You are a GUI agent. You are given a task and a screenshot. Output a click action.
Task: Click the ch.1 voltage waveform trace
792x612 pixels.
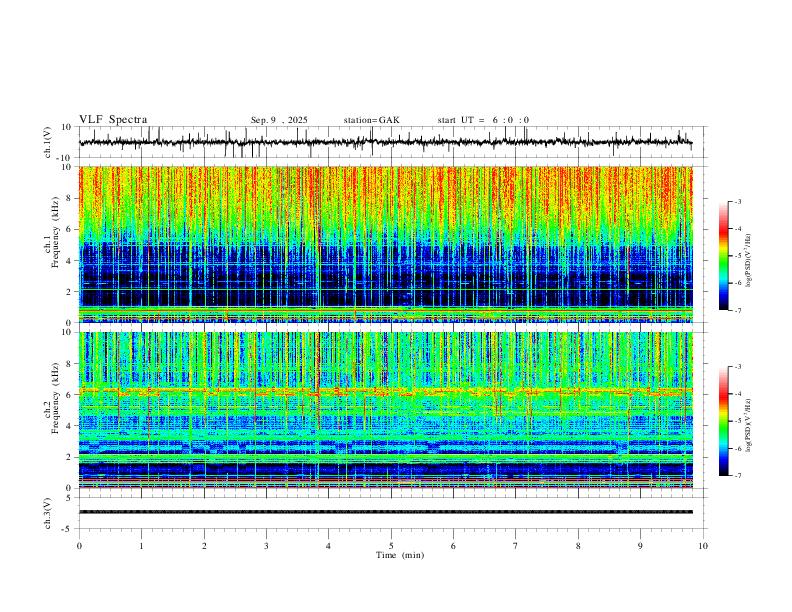(x=385, y=142)
